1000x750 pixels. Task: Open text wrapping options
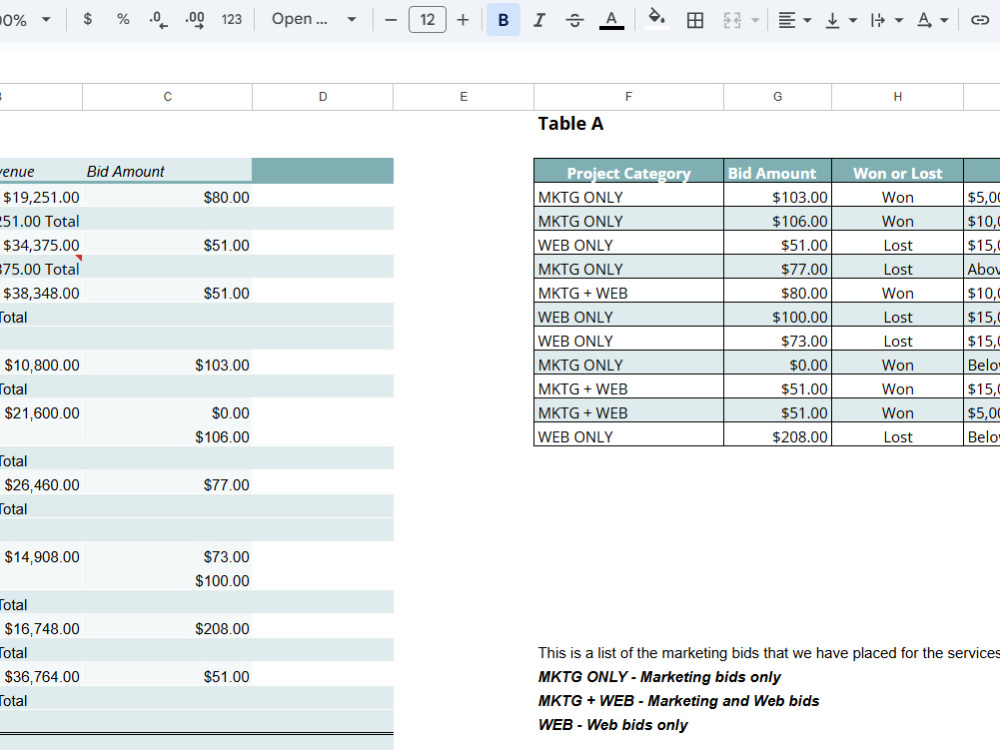tap(886, 20)
